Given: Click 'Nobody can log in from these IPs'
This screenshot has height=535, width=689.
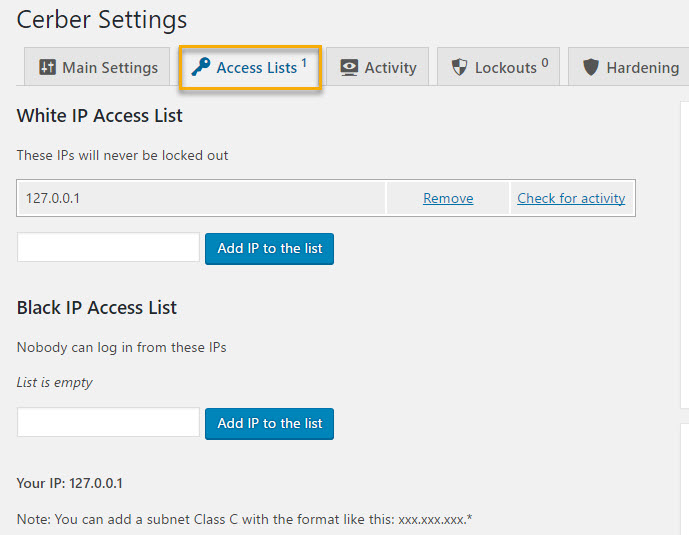Looking at the screenshot, I should pyautogui.click(x=121, y=347).
